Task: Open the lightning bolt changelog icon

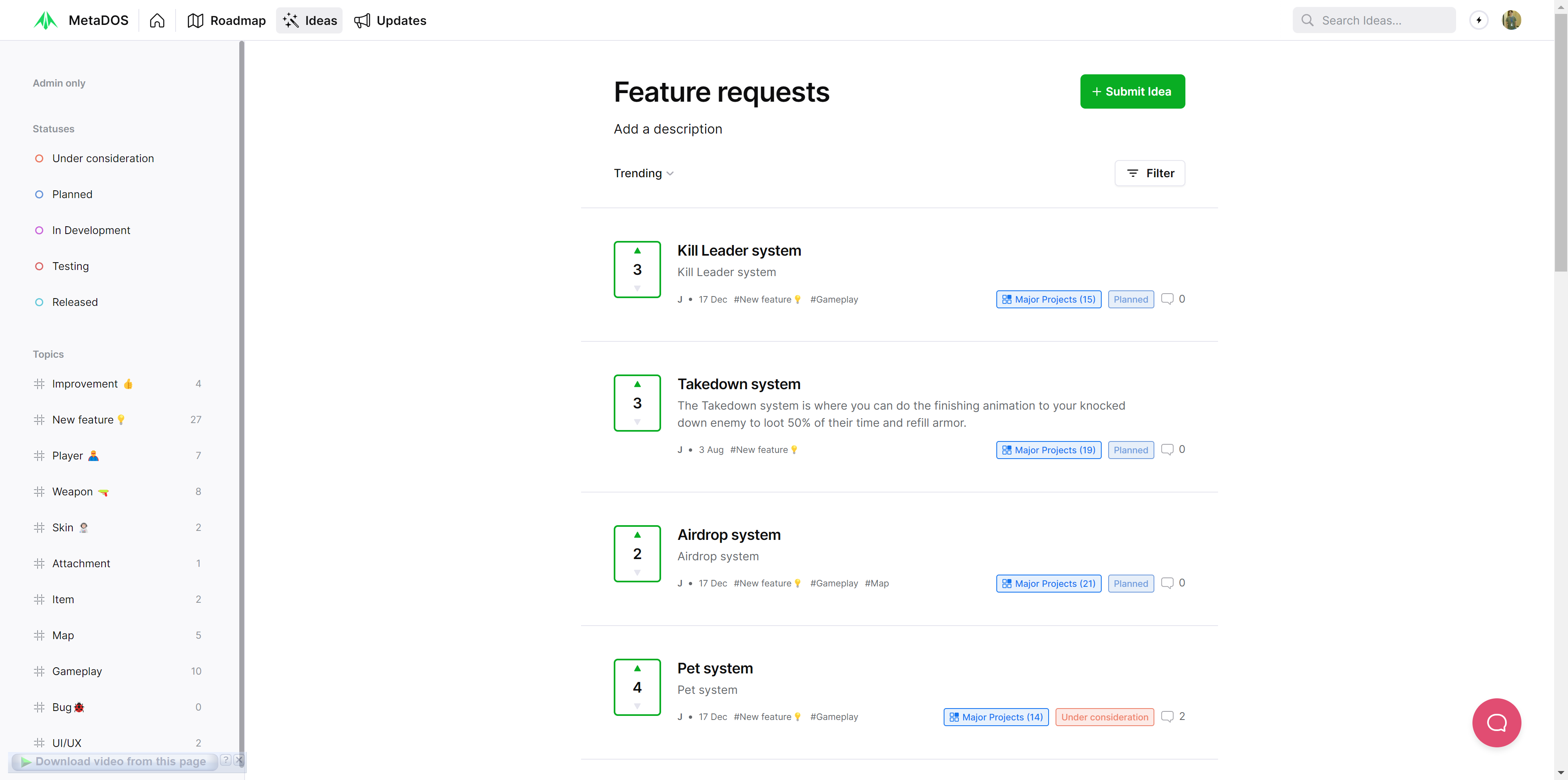Action: pyautogui.click(x=1479, y=20)
